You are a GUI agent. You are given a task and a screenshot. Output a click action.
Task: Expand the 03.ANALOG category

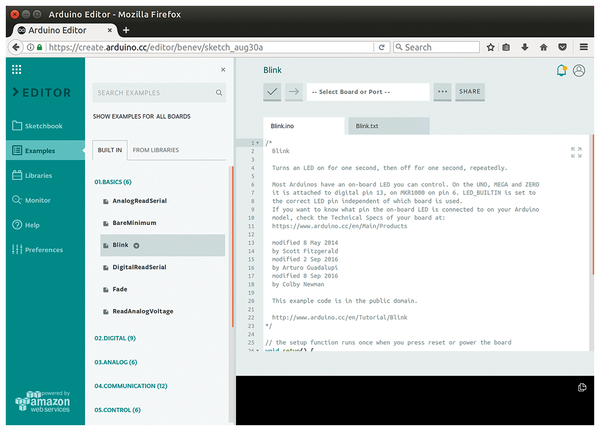coord(116,362)
